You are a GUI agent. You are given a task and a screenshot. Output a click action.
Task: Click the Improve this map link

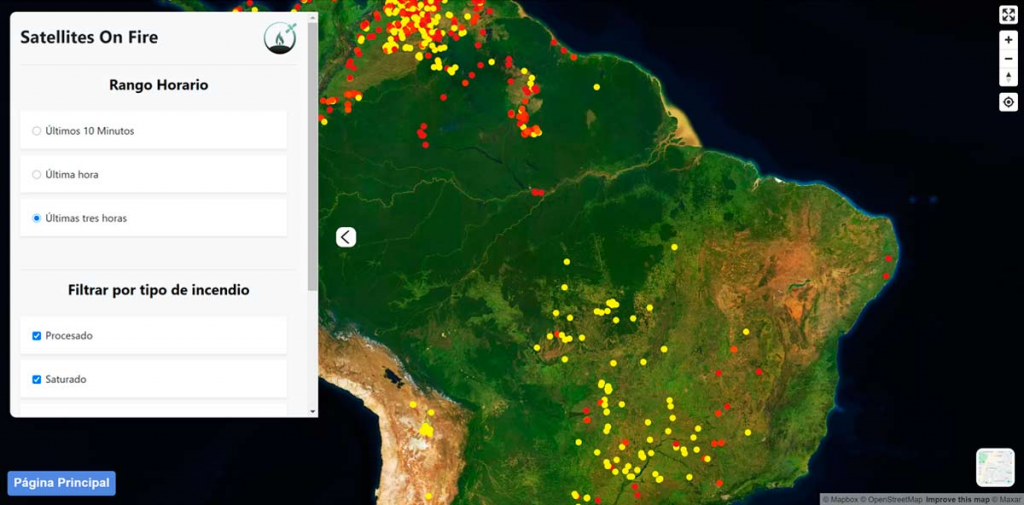point(957,499)
